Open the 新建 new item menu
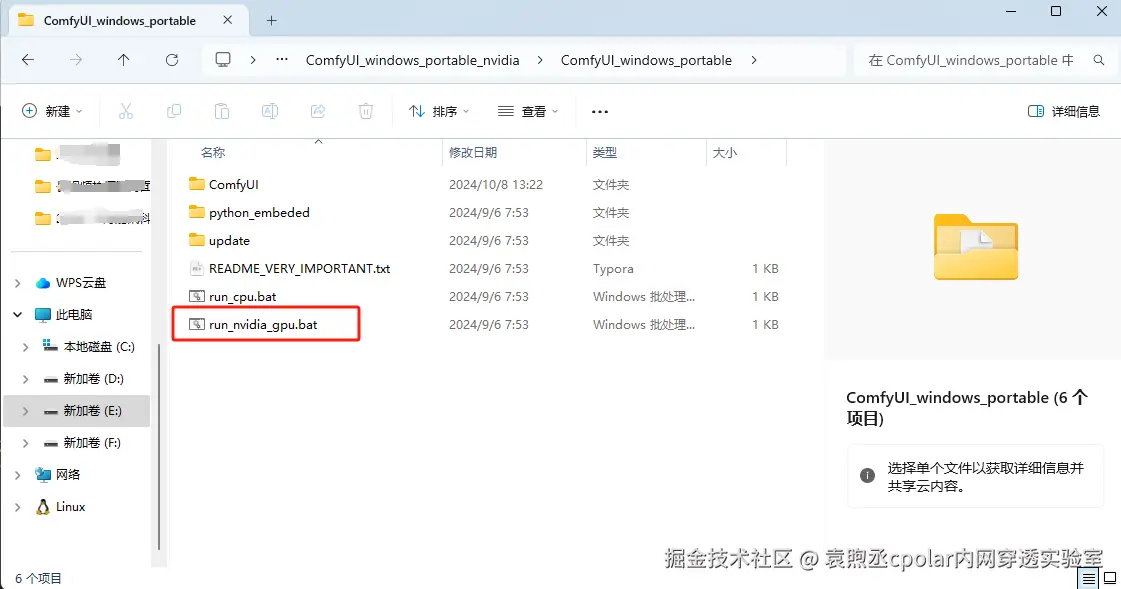The width and height of the screenshot is (1121, 589). [x=52, y=111]
